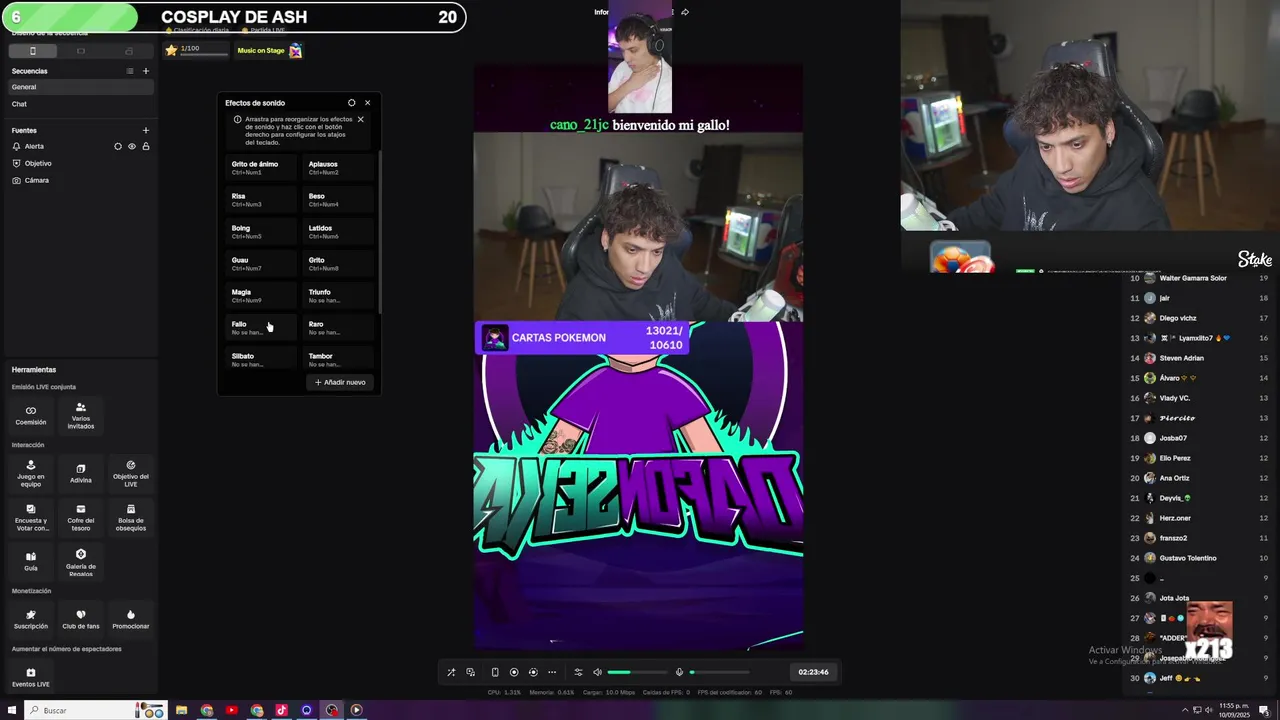Click the sound effects panel scrollbar
This screenshot has height=720, width=1280.
tap(379, 230)
